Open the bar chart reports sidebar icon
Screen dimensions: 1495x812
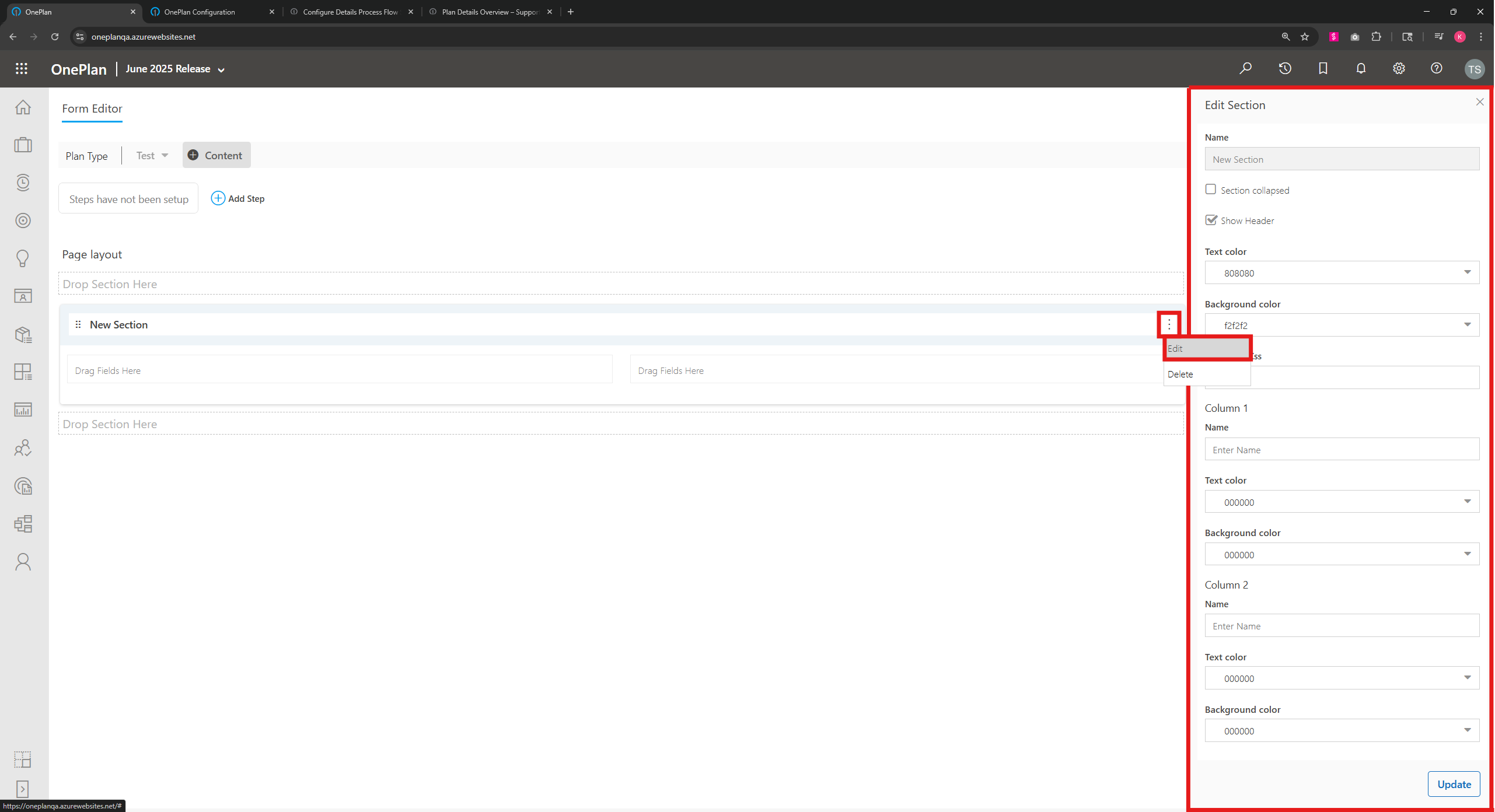(x=23, y=410)
